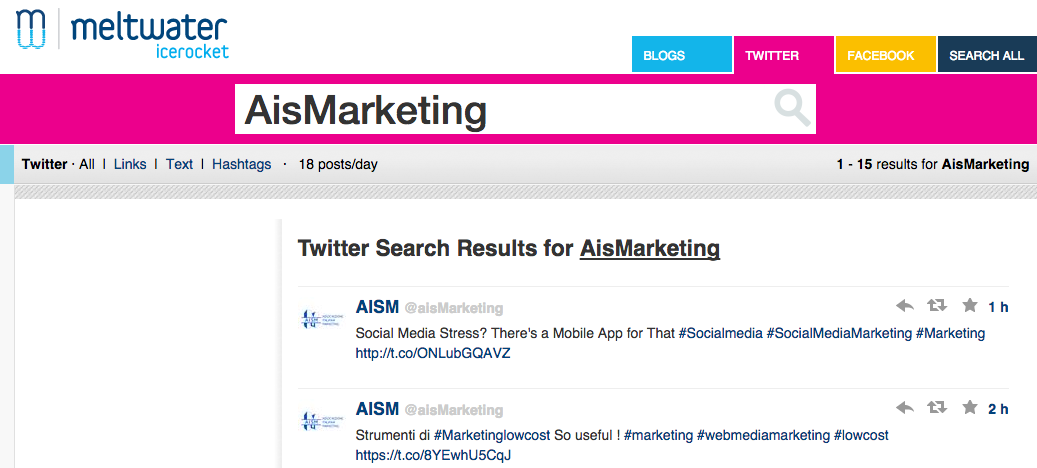The image size is (1037, 468).
Task: Favorite the first tweet with the star
Action: click(x=970, y=305)
